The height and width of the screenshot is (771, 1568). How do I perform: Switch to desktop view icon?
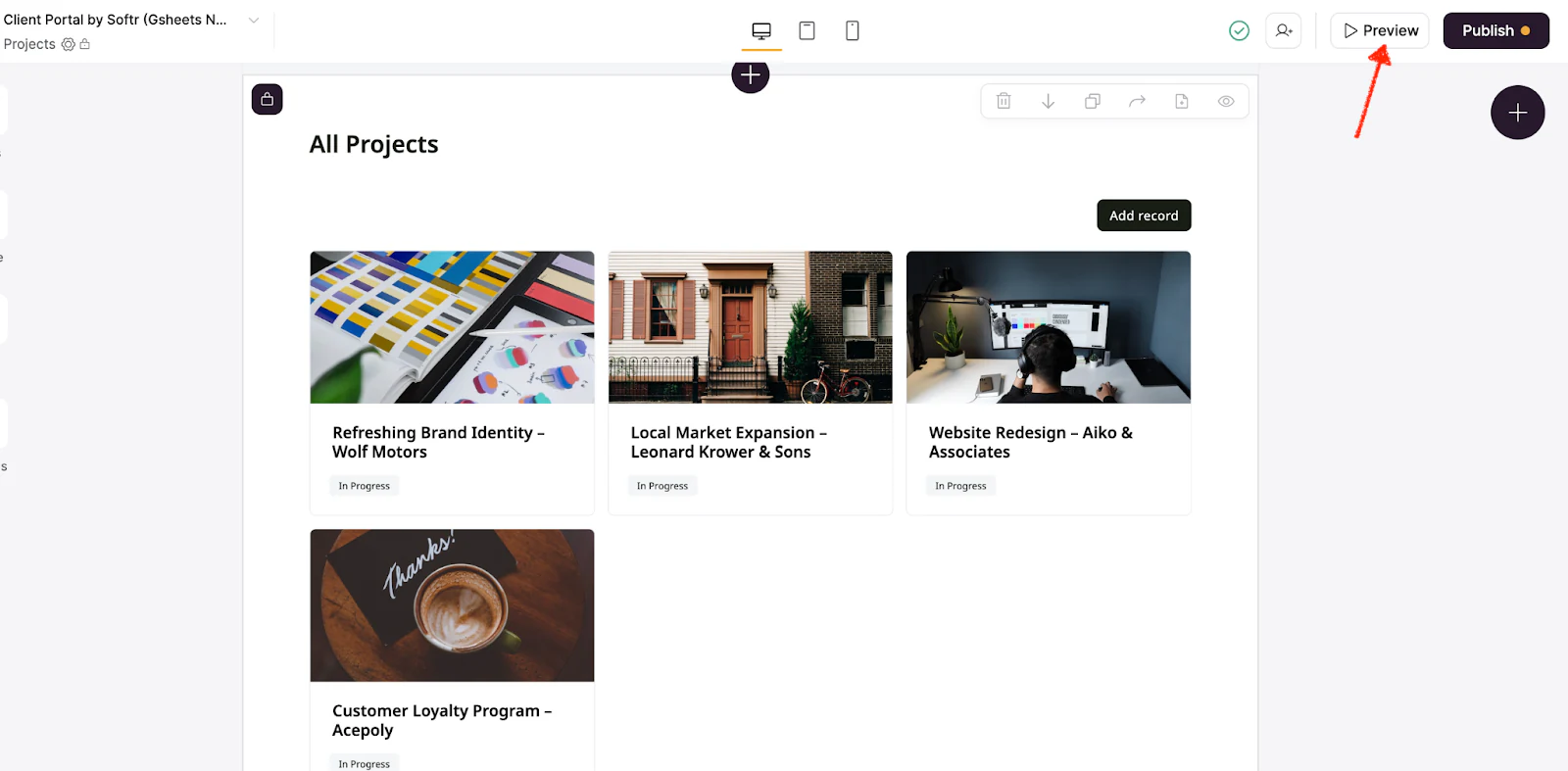point(761,31)
